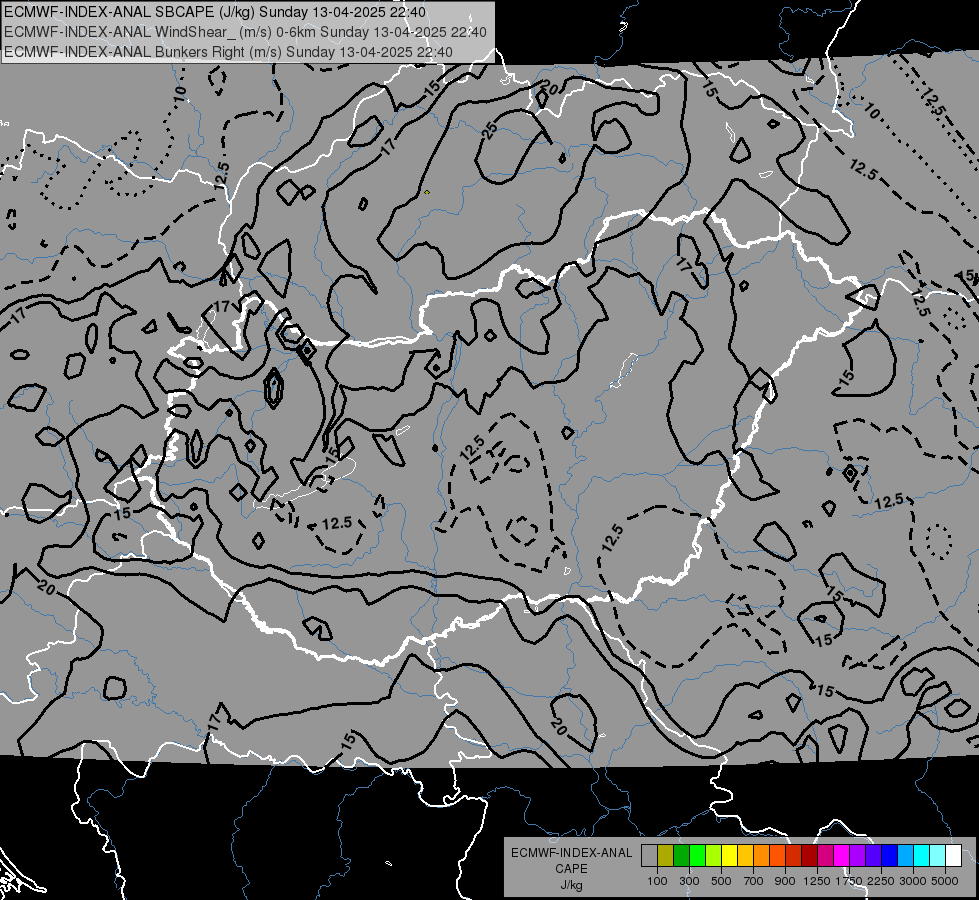Select the olive swatch in CAPE legend
The image size is (979, 900).
point(666,855)
